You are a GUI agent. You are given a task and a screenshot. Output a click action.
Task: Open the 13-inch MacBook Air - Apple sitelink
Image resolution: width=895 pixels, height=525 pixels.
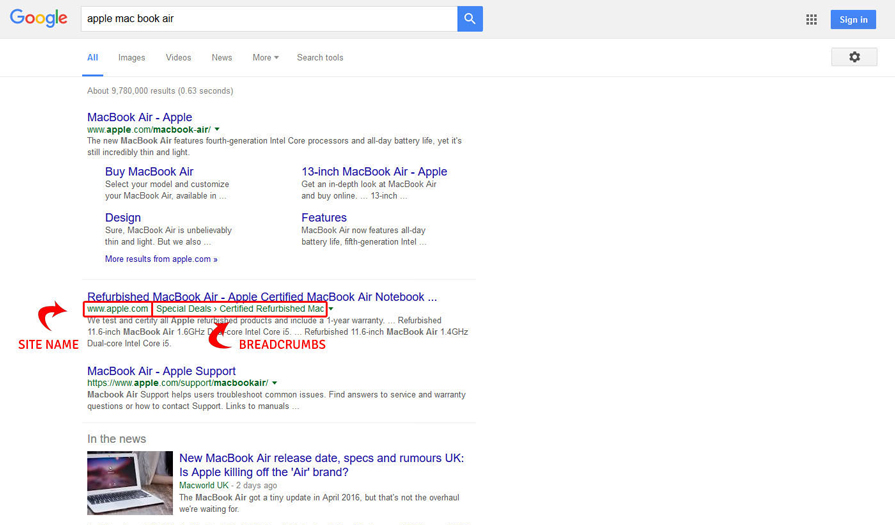pyautogui.click(x=374, y=172)
